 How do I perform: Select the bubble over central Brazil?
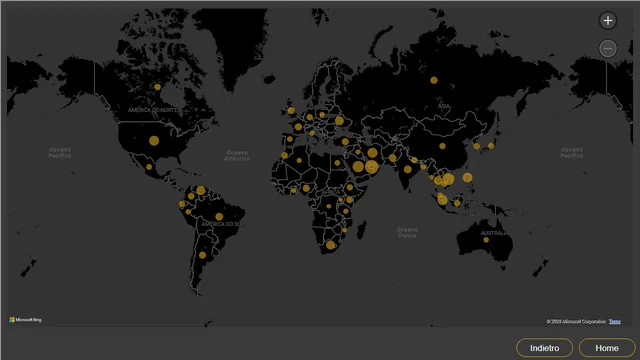[x=219, y=217]
